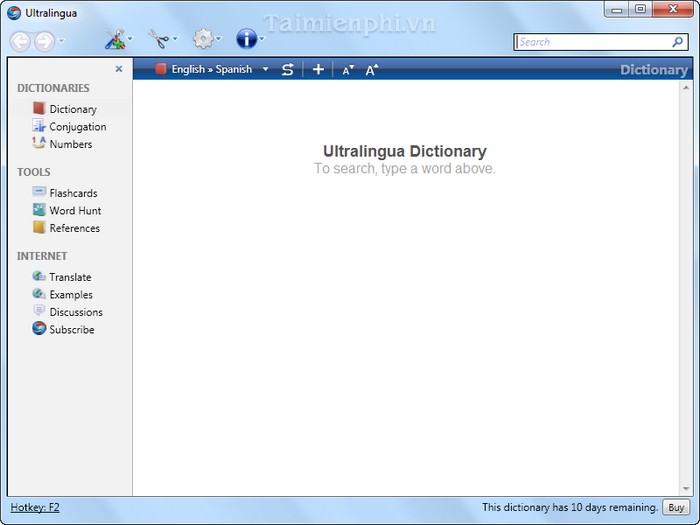Expand the gear icon dropdown arrow

coord(219,39)
